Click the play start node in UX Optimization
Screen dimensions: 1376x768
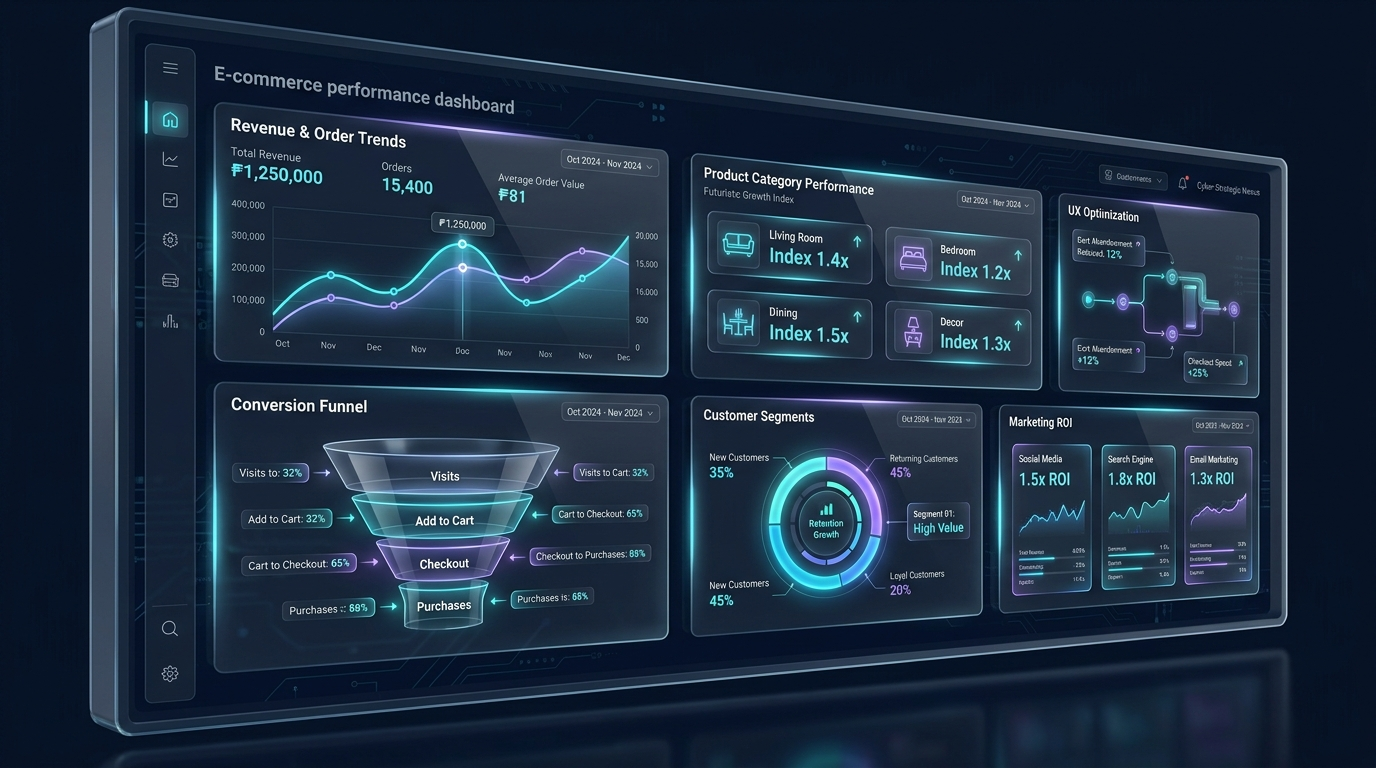point(1089,299)
